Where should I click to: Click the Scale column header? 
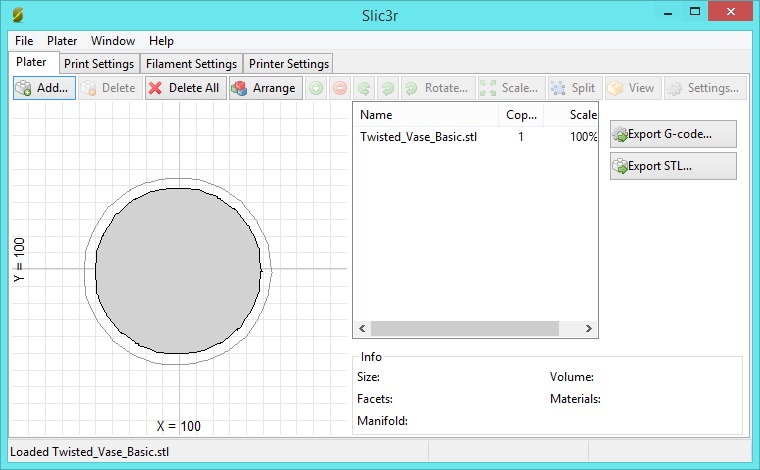pyautogui.click(x=570, y=115)
